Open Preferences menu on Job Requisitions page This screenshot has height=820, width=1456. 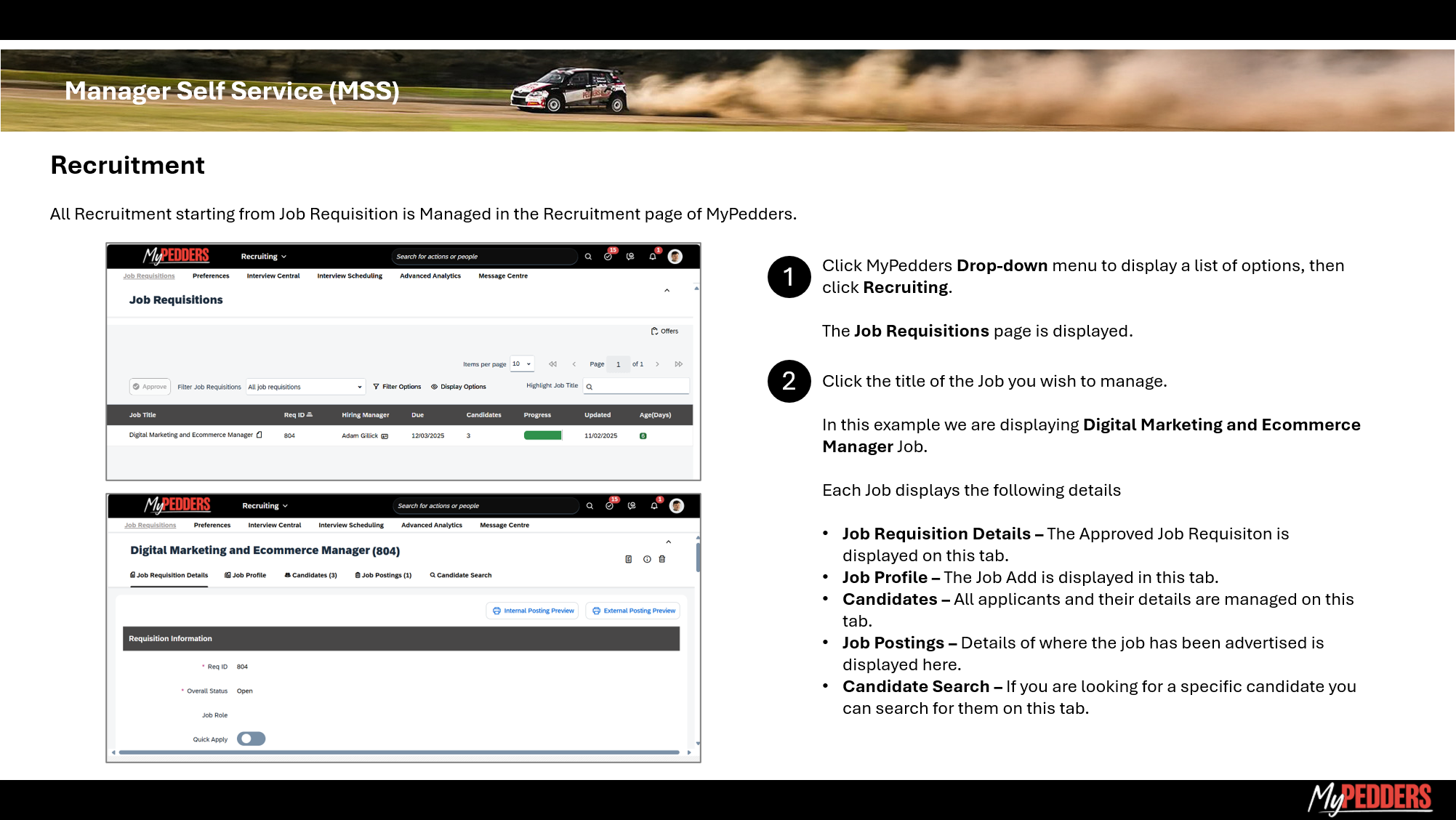click(x=211, y=276)
